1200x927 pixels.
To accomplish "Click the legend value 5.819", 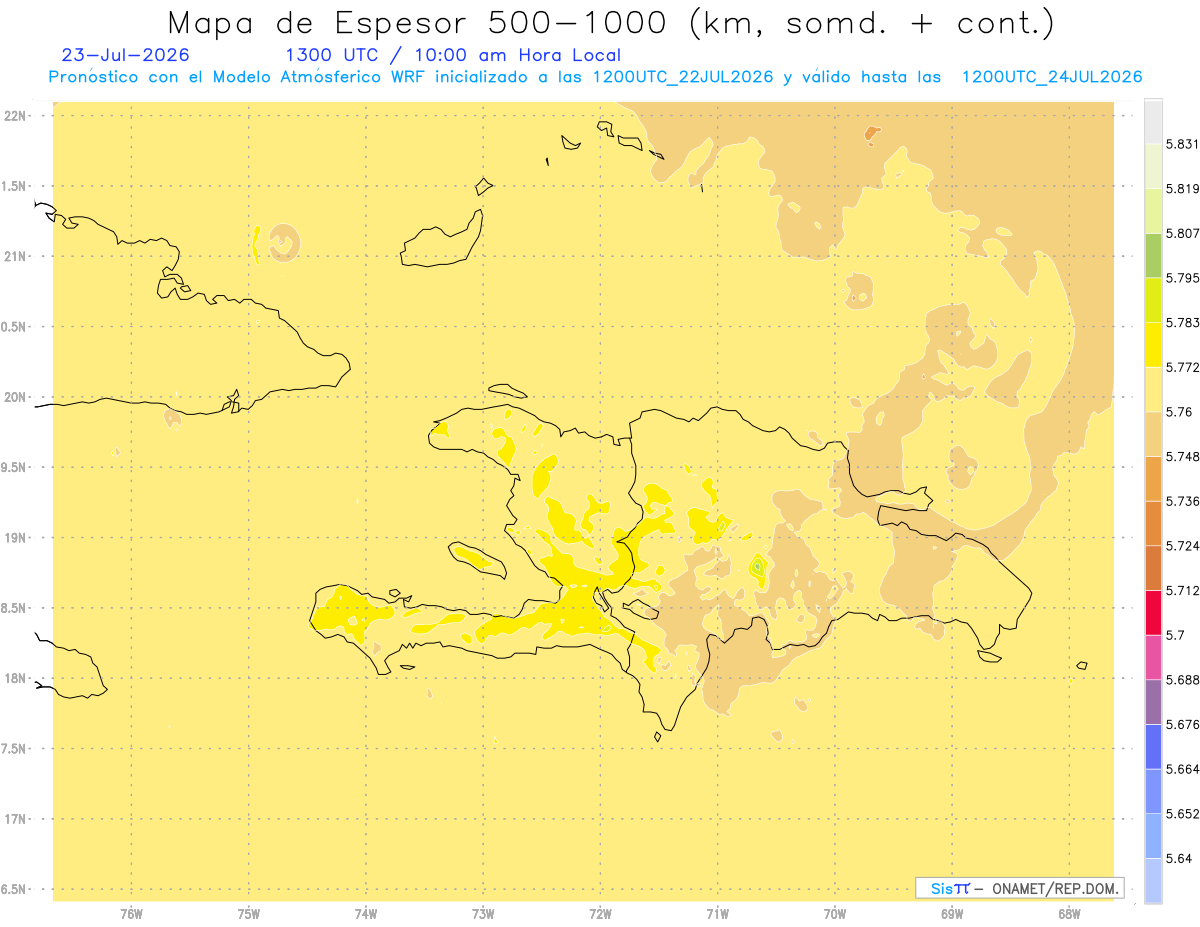I will pyautogui.click(x=1183, y=188).
